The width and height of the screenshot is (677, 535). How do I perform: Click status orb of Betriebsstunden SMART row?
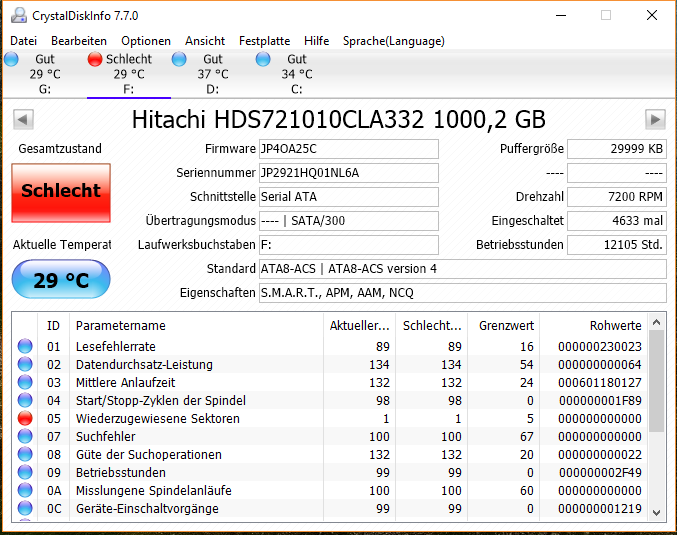coord(25,472)
